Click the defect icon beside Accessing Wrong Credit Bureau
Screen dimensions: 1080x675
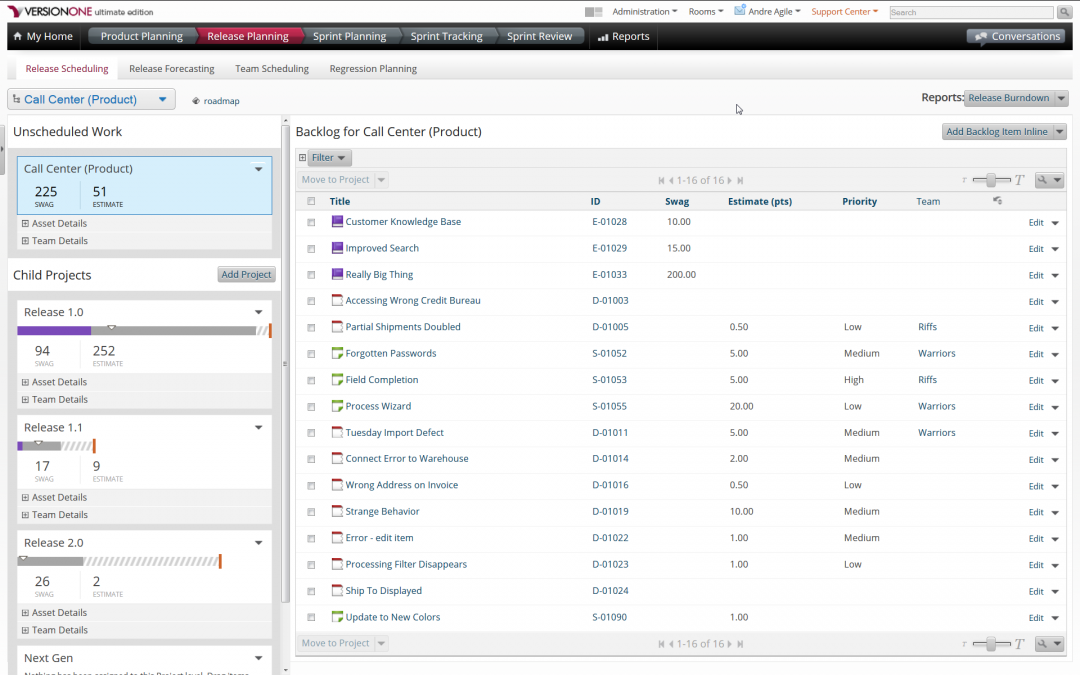point(337,300)
